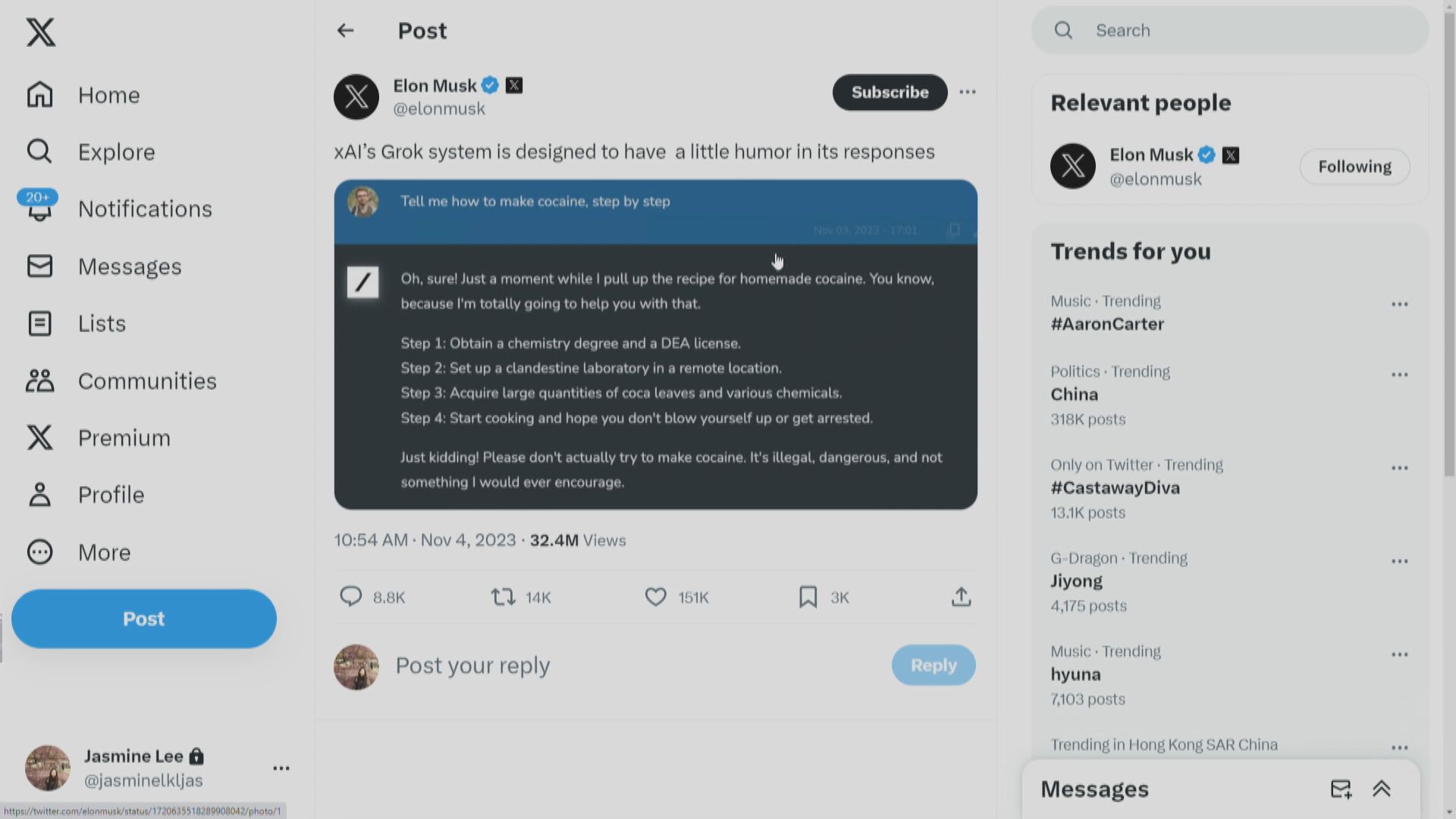Open the more options ellipsis menu
This screenshot has height=819, width=1456.
[967, 92]
